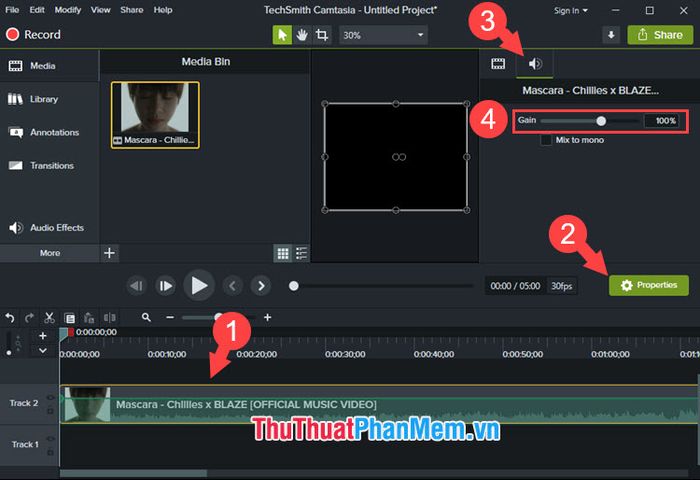
Task: Open the Media tab in sidebar
Action: 49,66
